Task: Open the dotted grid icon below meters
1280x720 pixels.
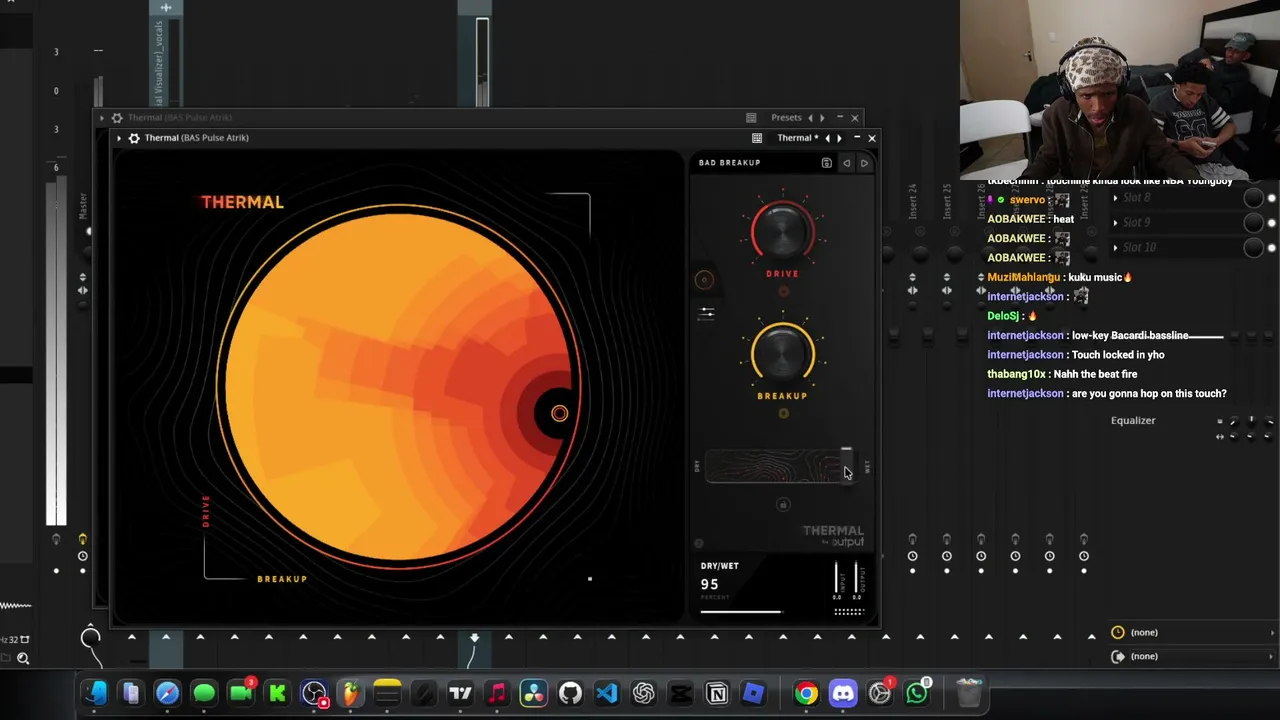Action: pyautogui.click(x=849, y=611)
